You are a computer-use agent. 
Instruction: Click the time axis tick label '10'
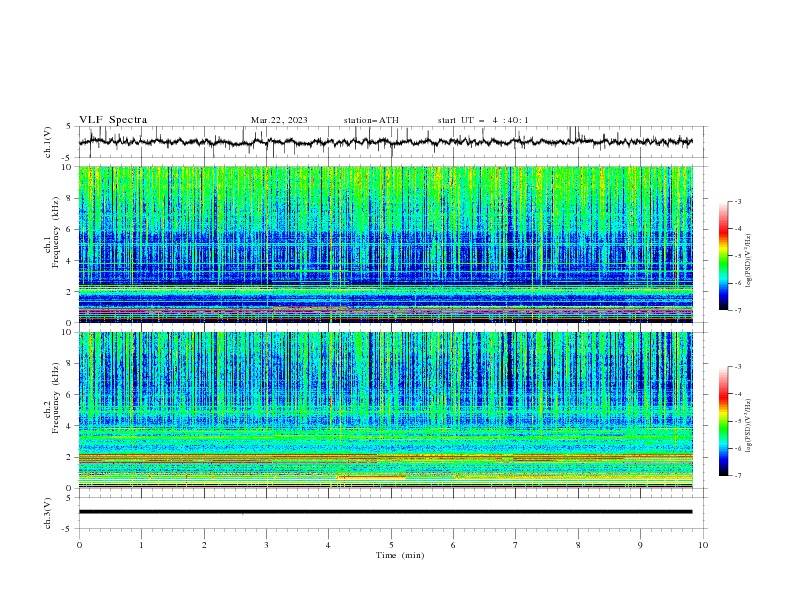point(703,545)
